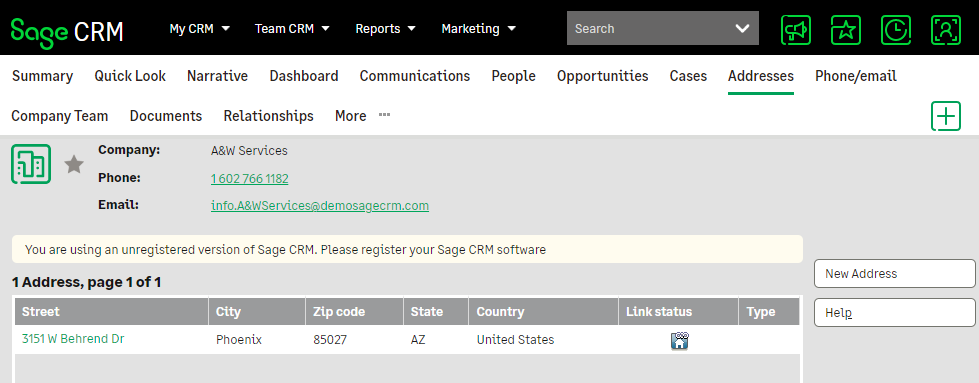Click the A&W Services company name
The width and height of the screenshot is (979, 383).
point(250,151)
